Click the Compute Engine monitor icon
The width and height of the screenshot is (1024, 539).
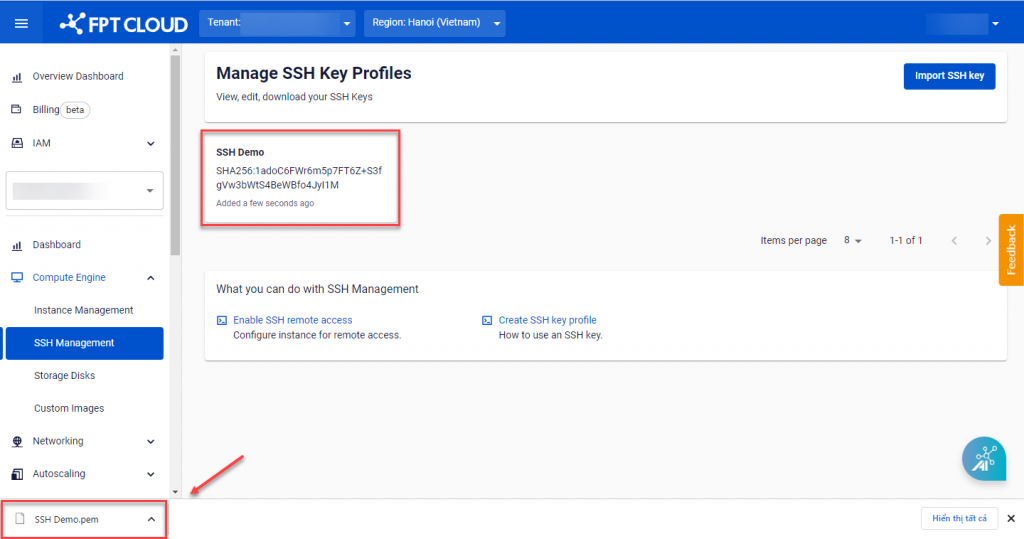coord(17,278)
